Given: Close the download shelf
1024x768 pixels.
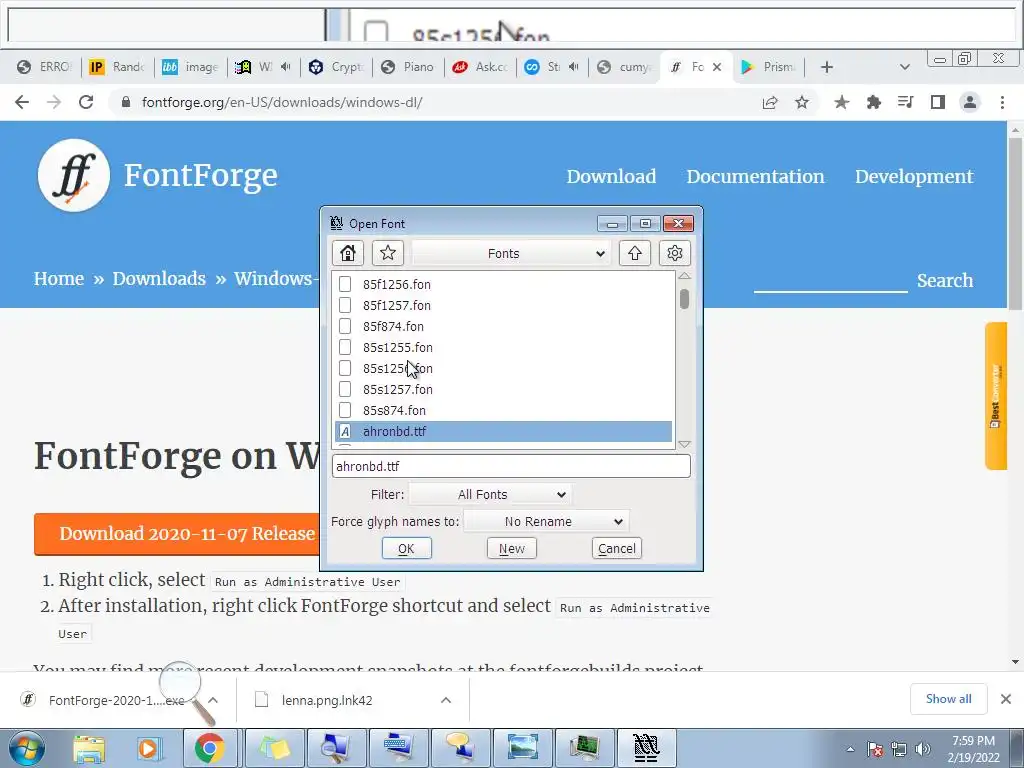Looking at the screenshot, I should [x=1006, y=699].
